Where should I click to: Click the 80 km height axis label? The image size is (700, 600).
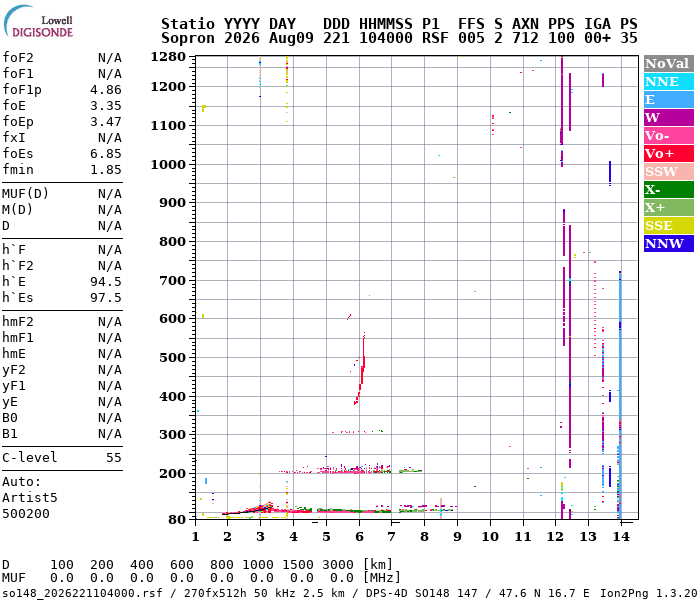177,520
